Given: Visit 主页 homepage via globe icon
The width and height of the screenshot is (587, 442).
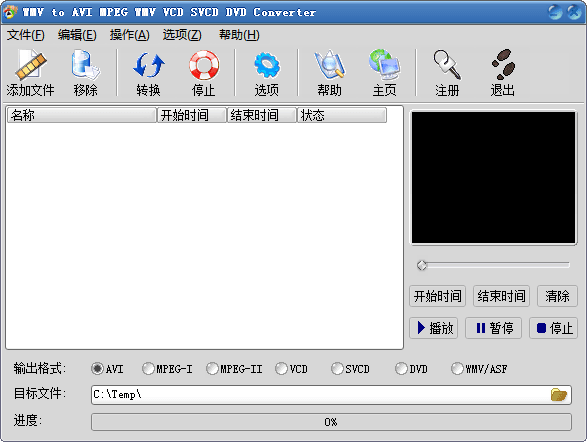Looking at the screenshot, I should 384,65.
